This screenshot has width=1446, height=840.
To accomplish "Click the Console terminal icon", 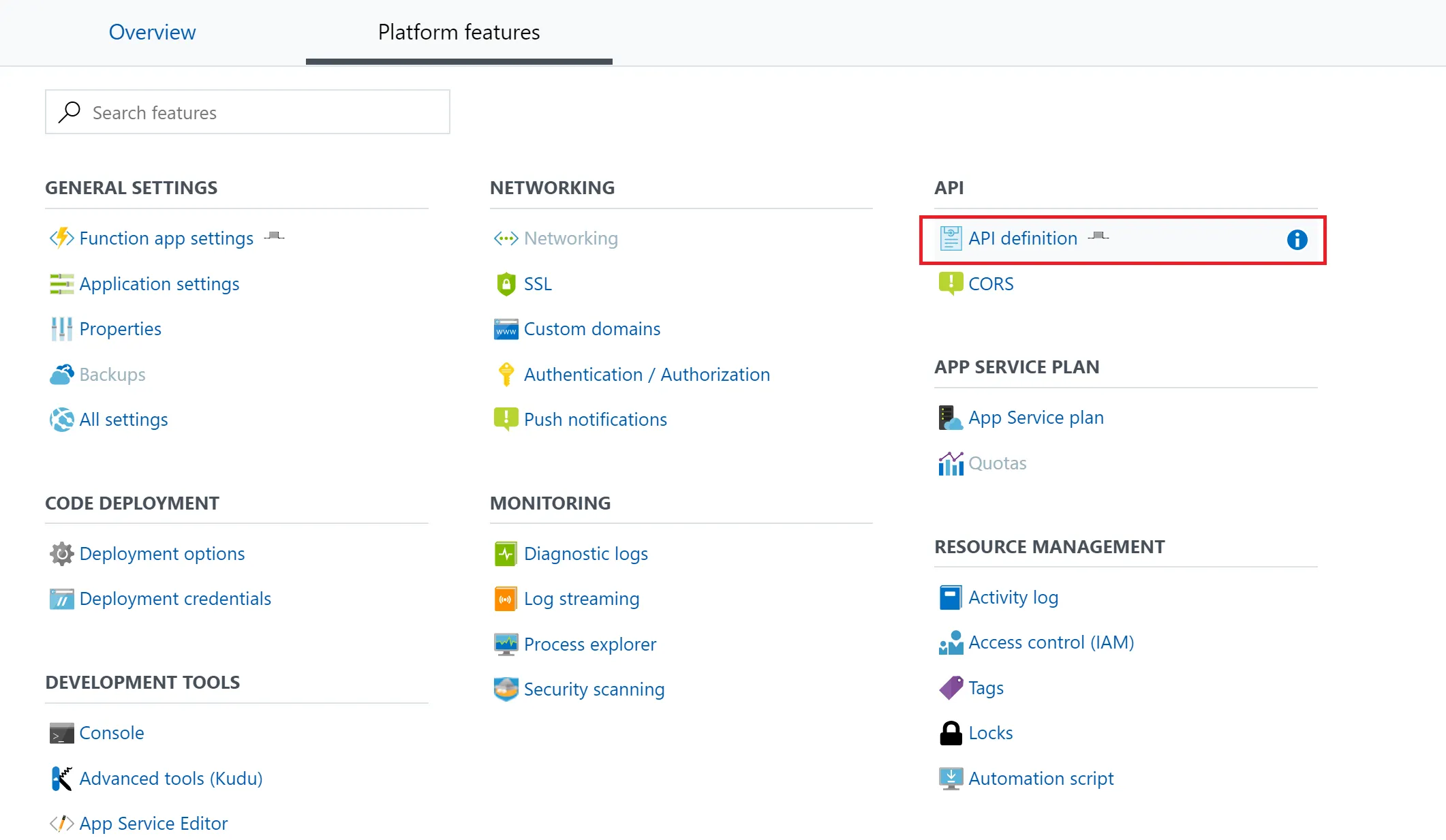I will [61, 733].
